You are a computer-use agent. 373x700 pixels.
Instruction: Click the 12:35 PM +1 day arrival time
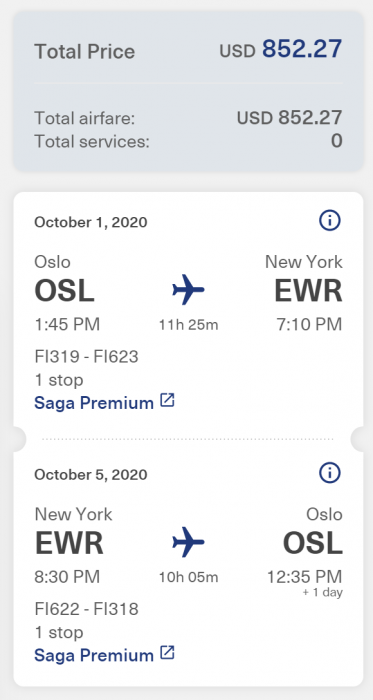(x=305, y=583)
